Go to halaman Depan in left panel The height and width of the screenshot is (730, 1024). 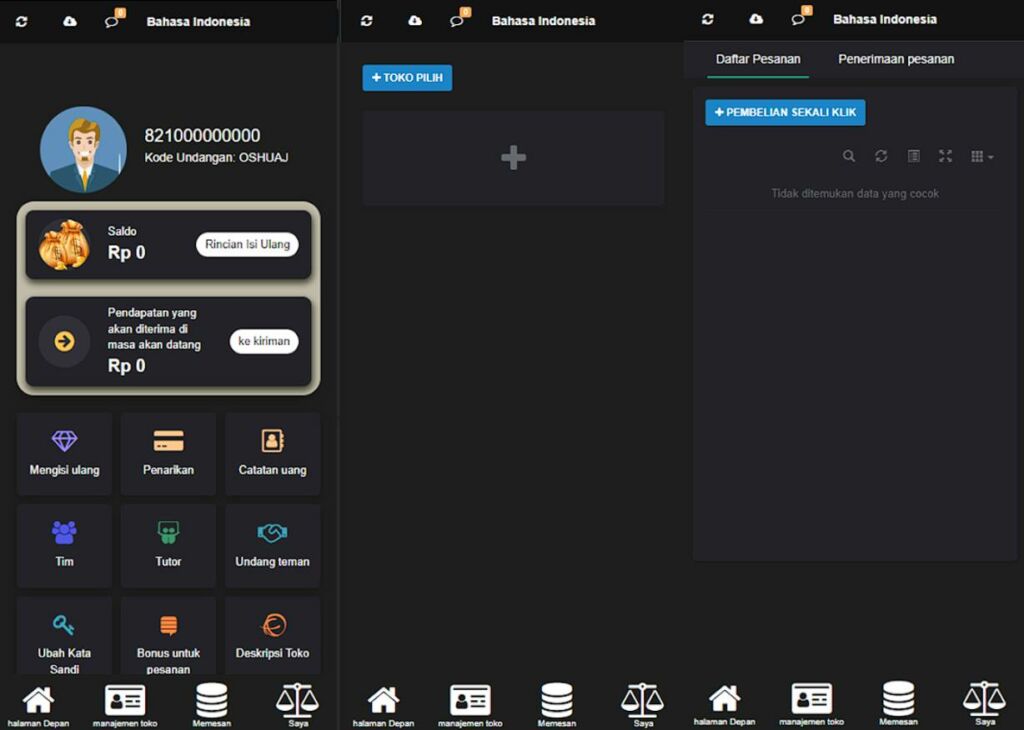pyautogui.click(x=38, y=706)
